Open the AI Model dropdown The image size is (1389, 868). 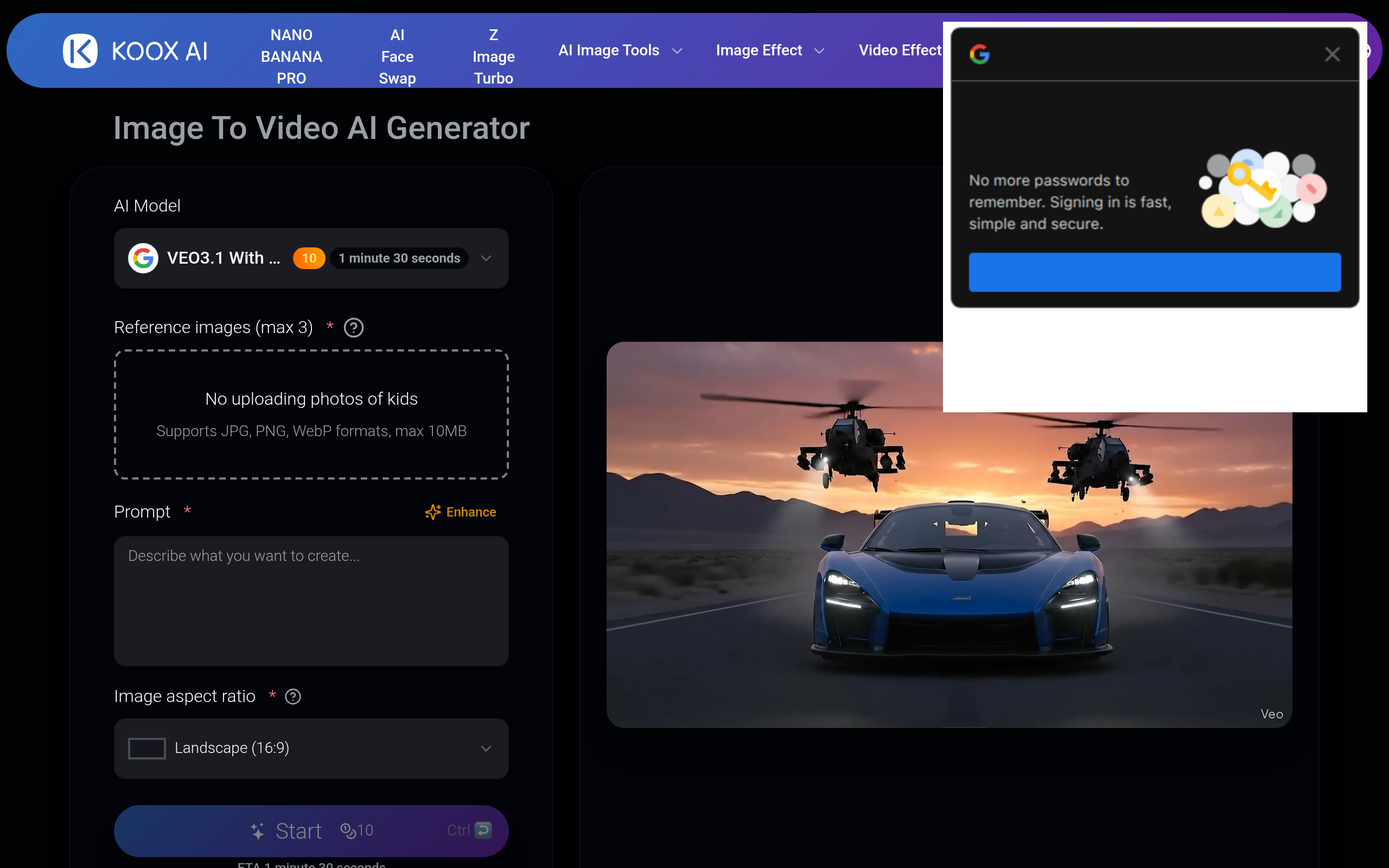click(486, 258)
